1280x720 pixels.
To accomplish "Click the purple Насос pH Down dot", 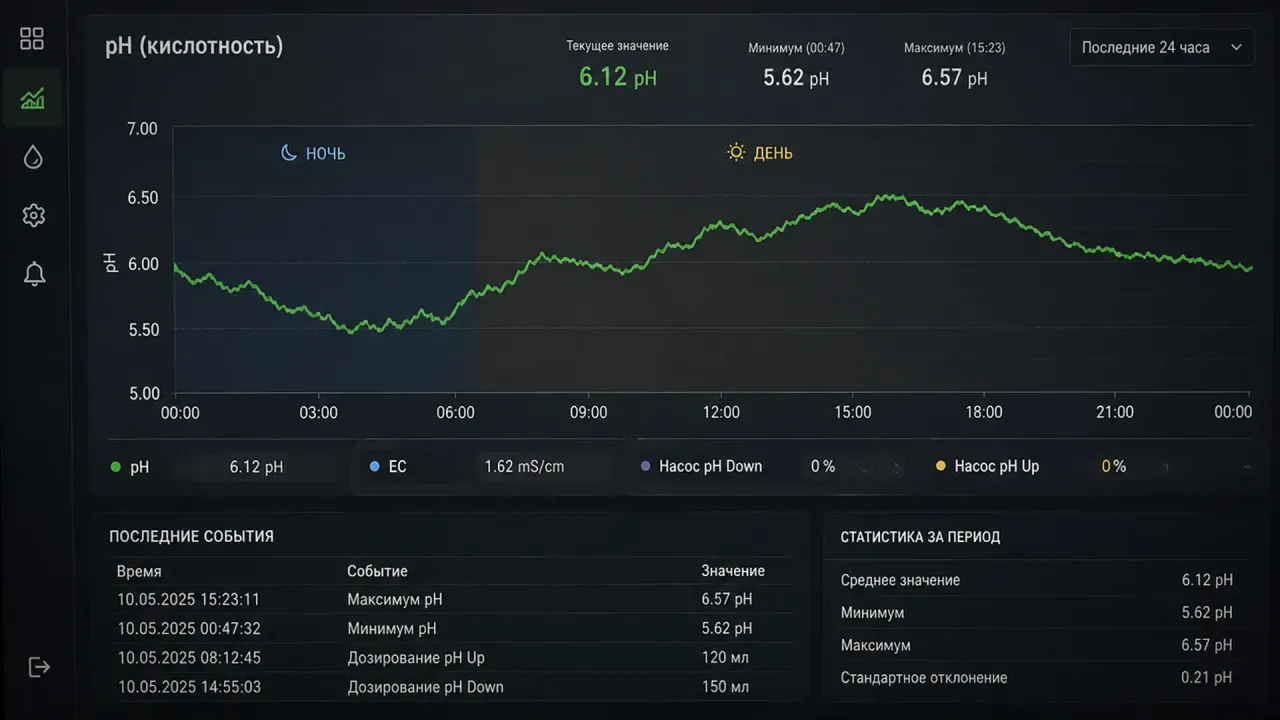I will pos(645,466).
